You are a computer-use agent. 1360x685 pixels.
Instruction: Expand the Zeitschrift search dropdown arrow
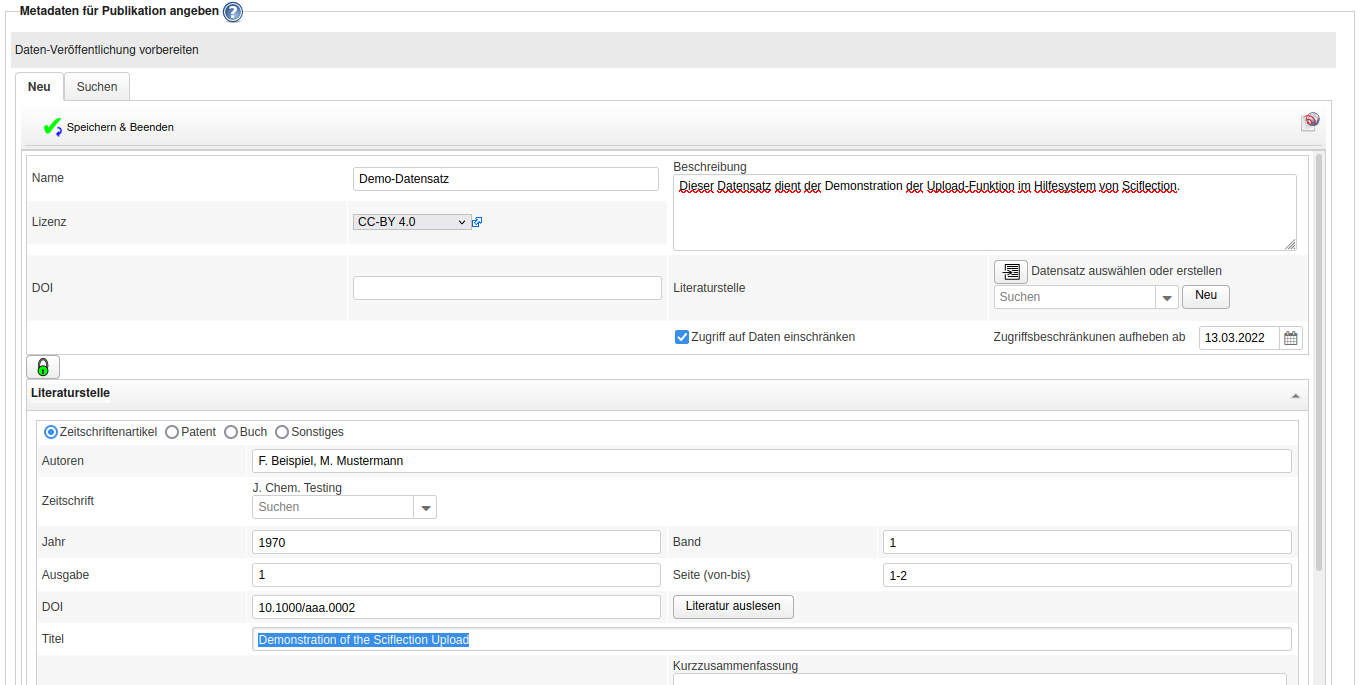426,508
